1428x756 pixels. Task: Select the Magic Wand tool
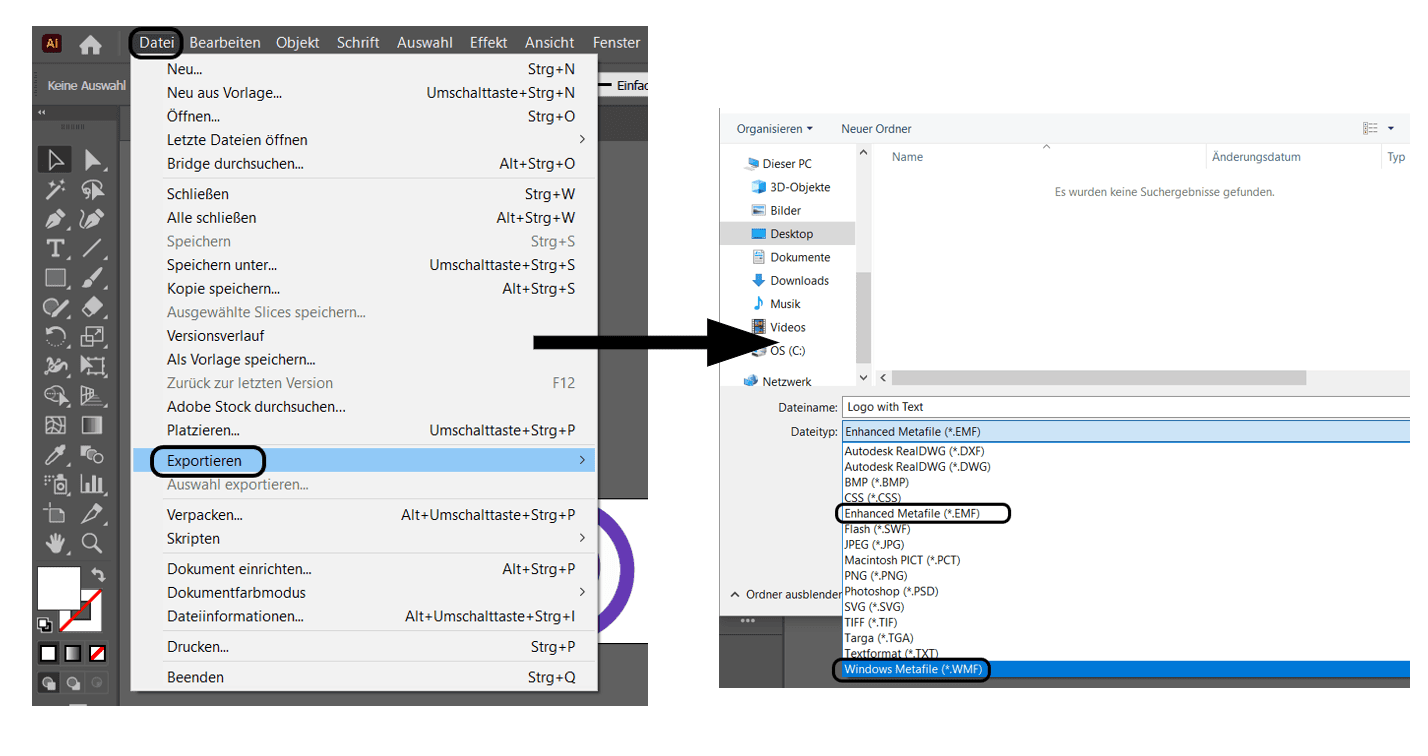[56, 190]
